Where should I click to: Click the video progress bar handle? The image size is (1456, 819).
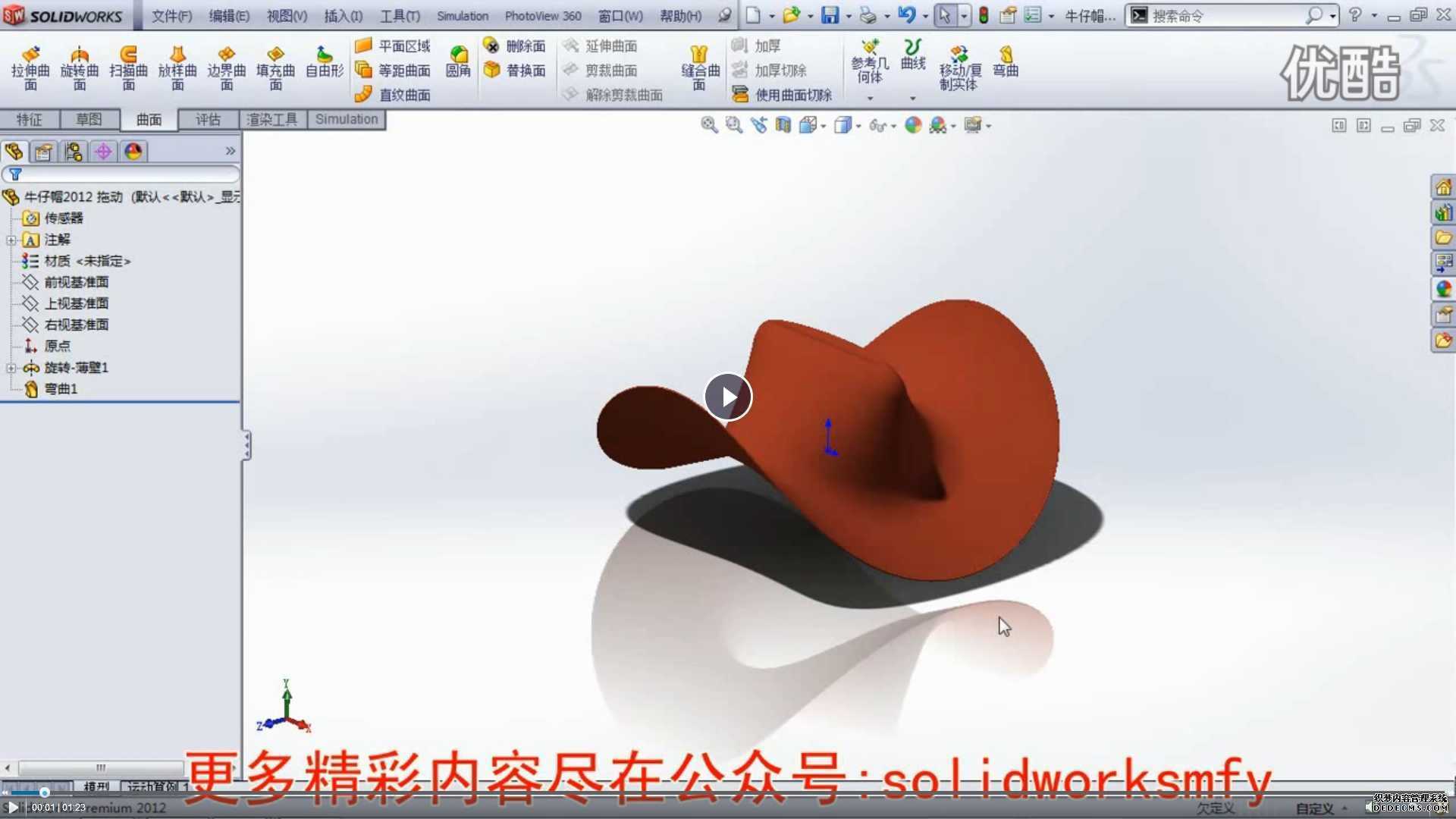pos(45,792)
